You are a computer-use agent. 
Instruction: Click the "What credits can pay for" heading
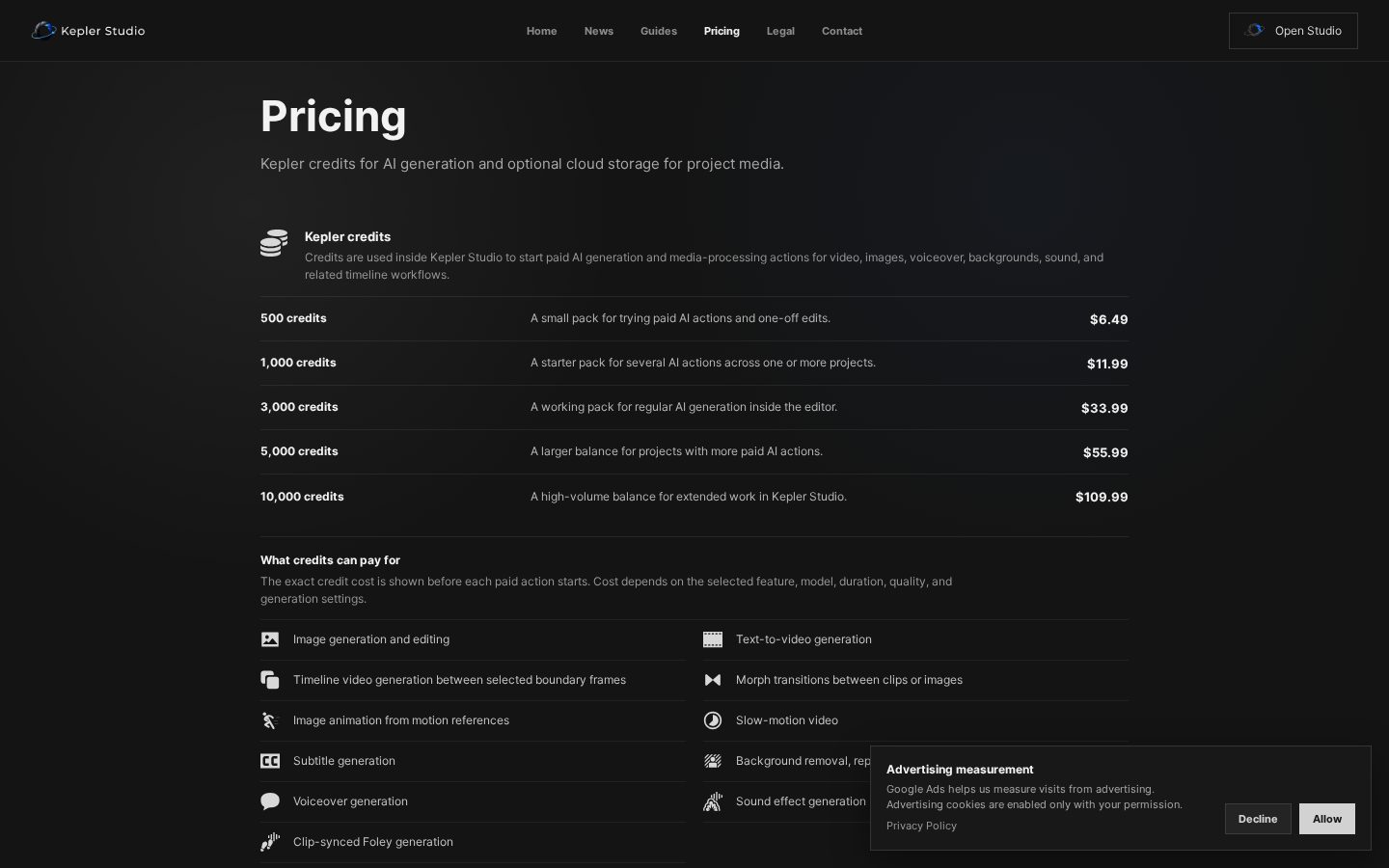(330, 560)
